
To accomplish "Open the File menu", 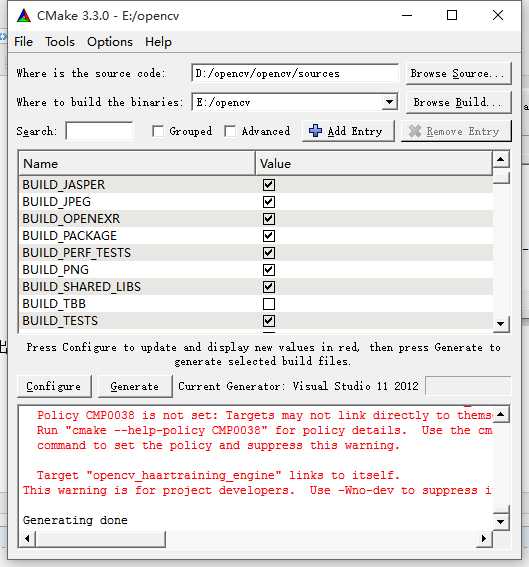I will [24, 42].
